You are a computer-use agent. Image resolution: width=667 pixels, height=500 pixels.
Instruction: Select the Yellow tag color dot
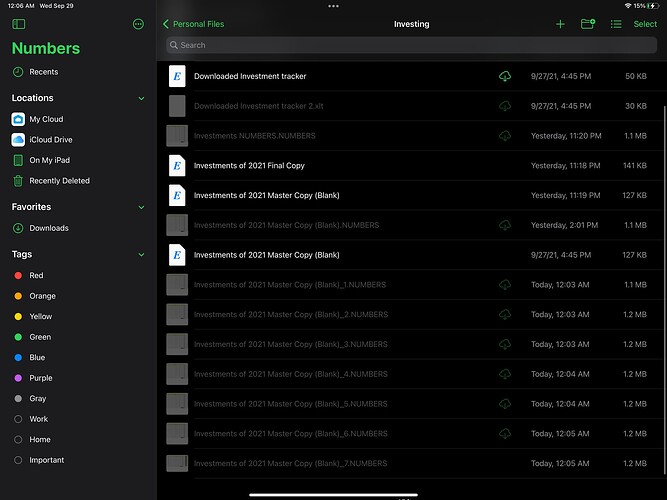point(18,316)
